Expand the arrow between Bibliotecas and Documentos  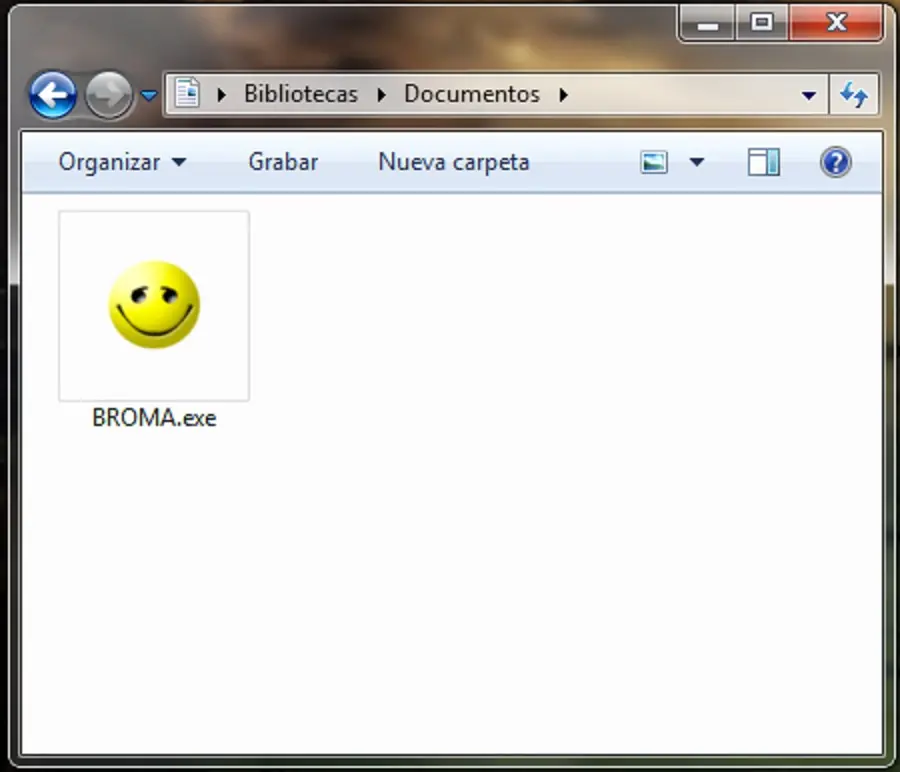pyautogui.click(x=382, y=95)
